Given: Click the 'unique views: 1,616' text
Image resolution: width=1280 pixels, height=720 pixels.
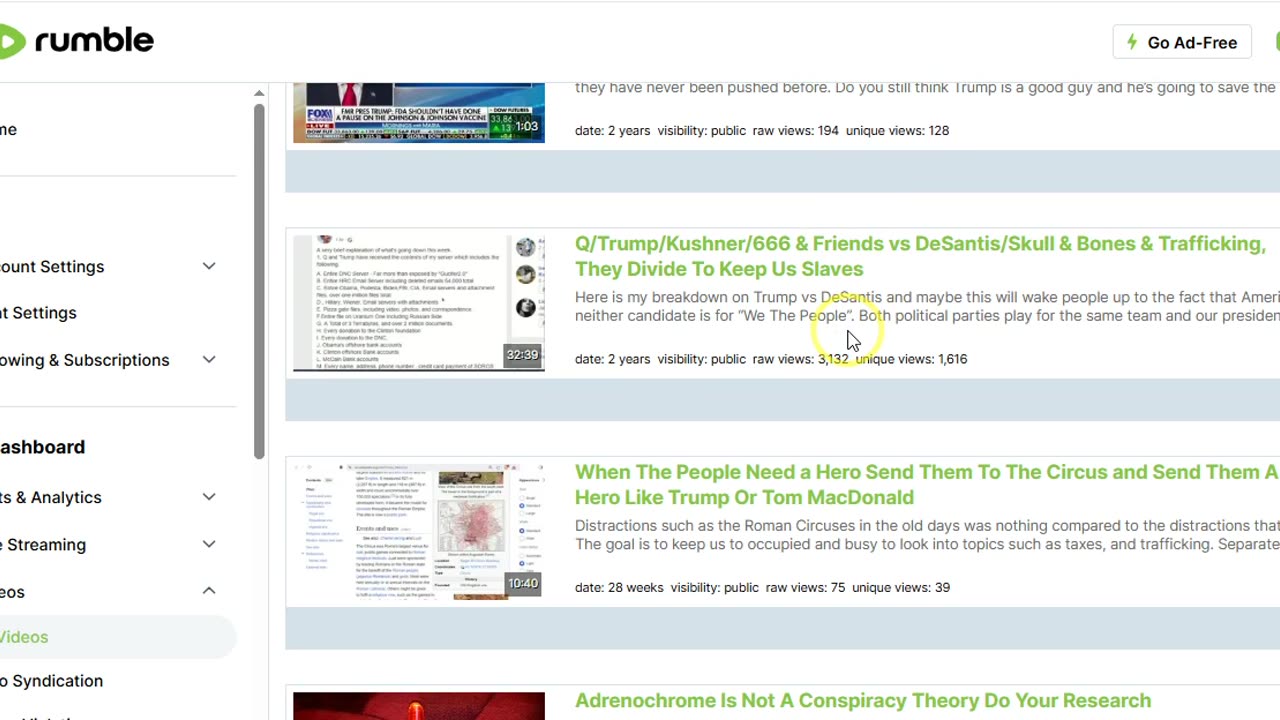Looking at the screenshot, I should tap(911, 359).
